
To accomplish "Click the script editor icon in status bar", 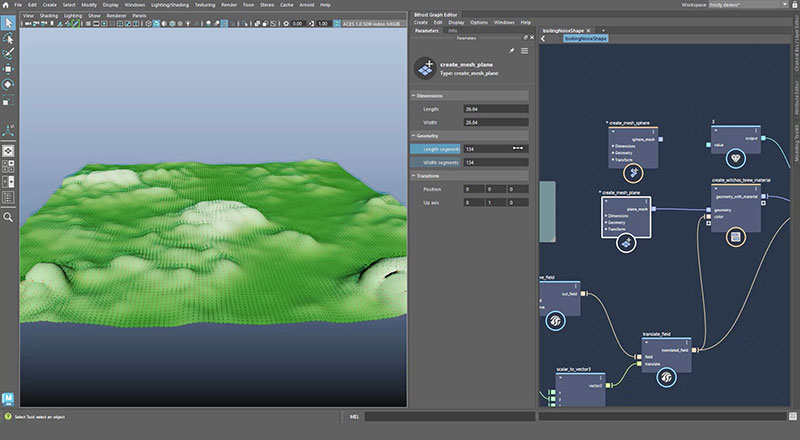I will (x=793, y=417).
